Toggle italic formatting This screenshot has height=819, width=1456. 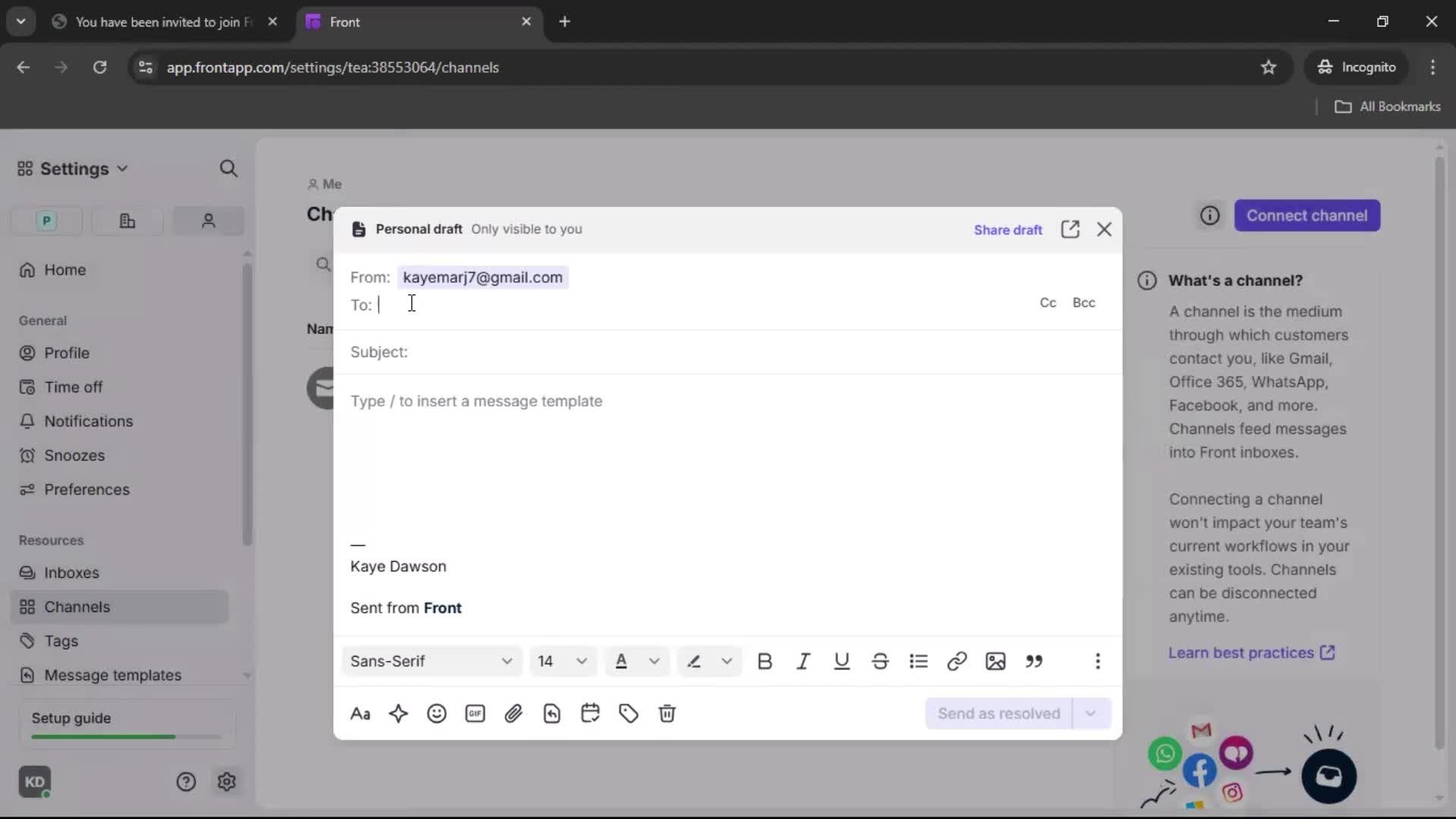(804, 661)
